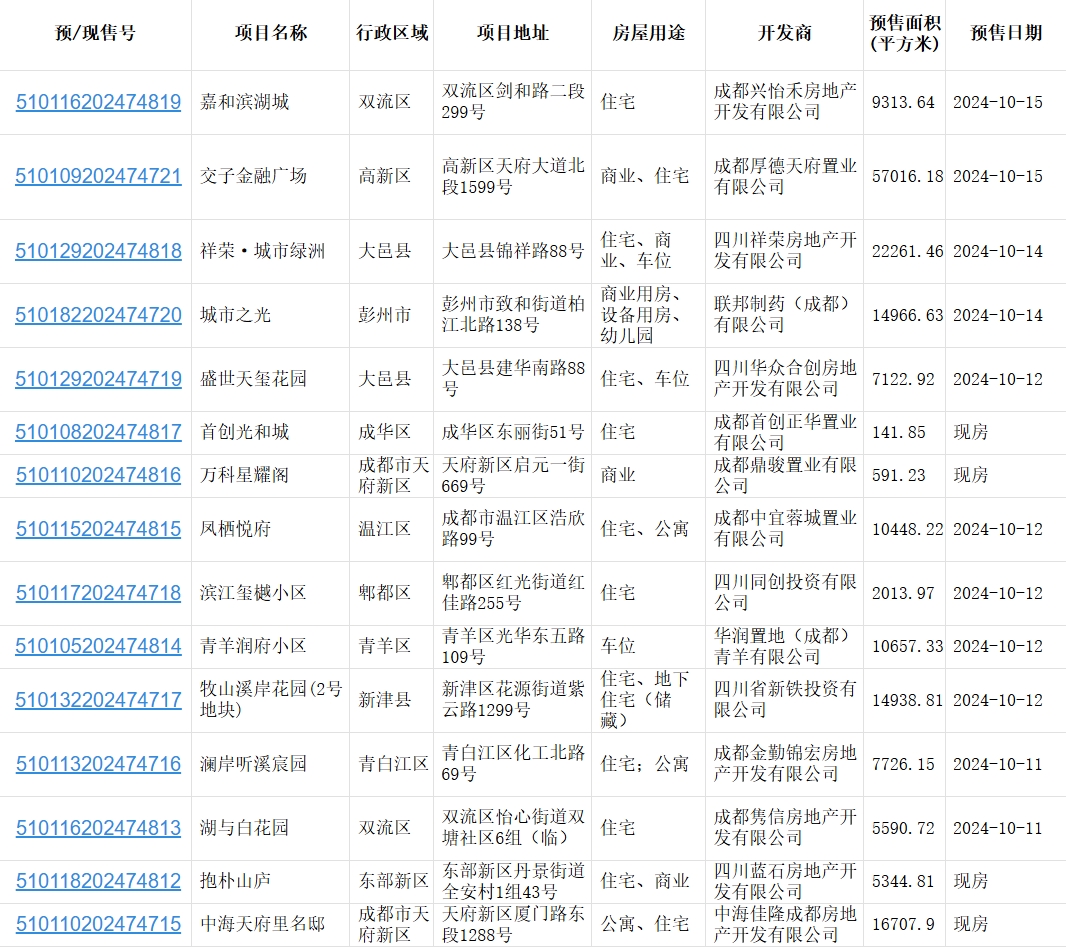Click presale area value 9313.64

[x=903, y=102]
